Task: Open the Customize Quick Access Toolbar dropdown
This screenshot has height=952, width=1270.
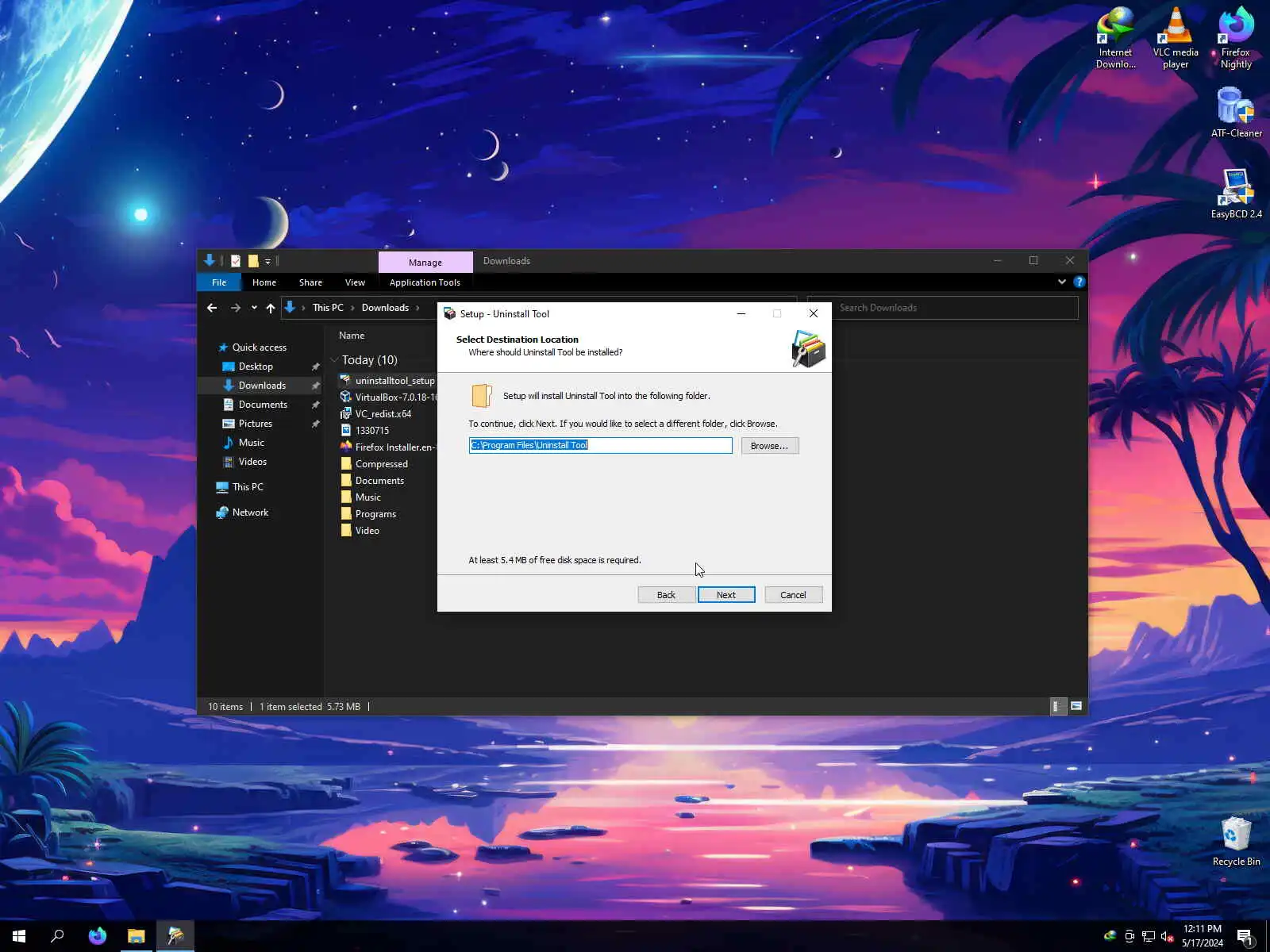Action: coord(268,261)
